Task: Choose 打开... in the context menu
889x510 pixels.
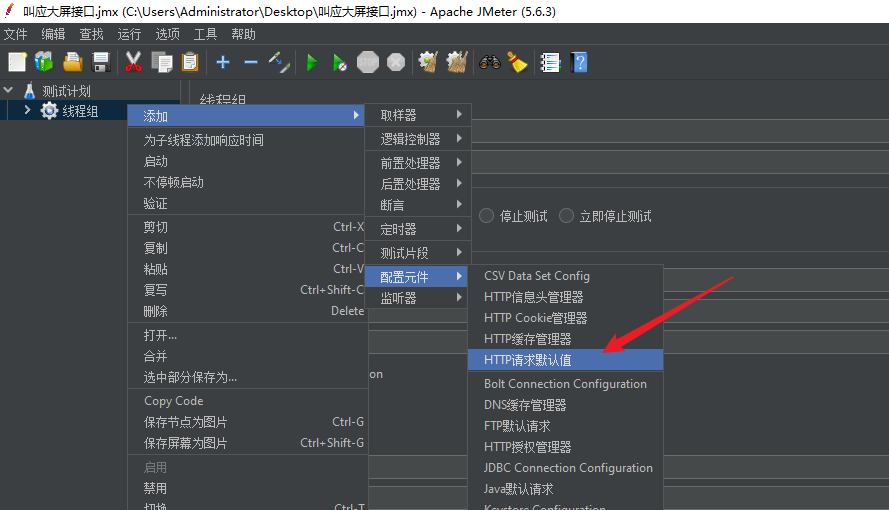Action: pyautogui.click(x=246, y=335)
